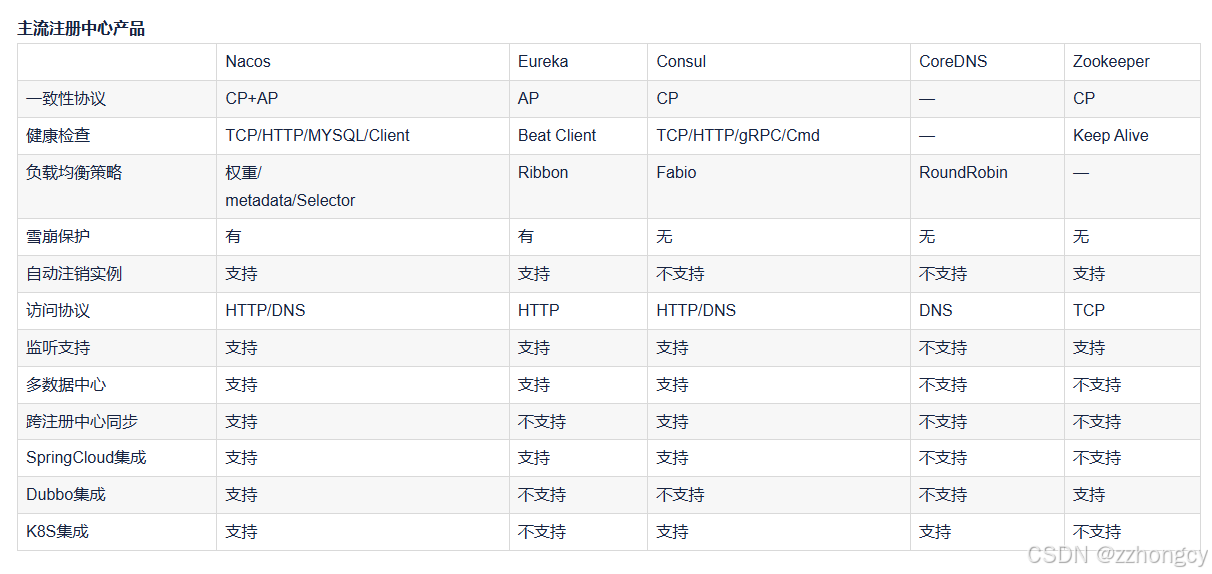
Task: Click the 雪崩保护 row label
Action: tap(58, 237)
